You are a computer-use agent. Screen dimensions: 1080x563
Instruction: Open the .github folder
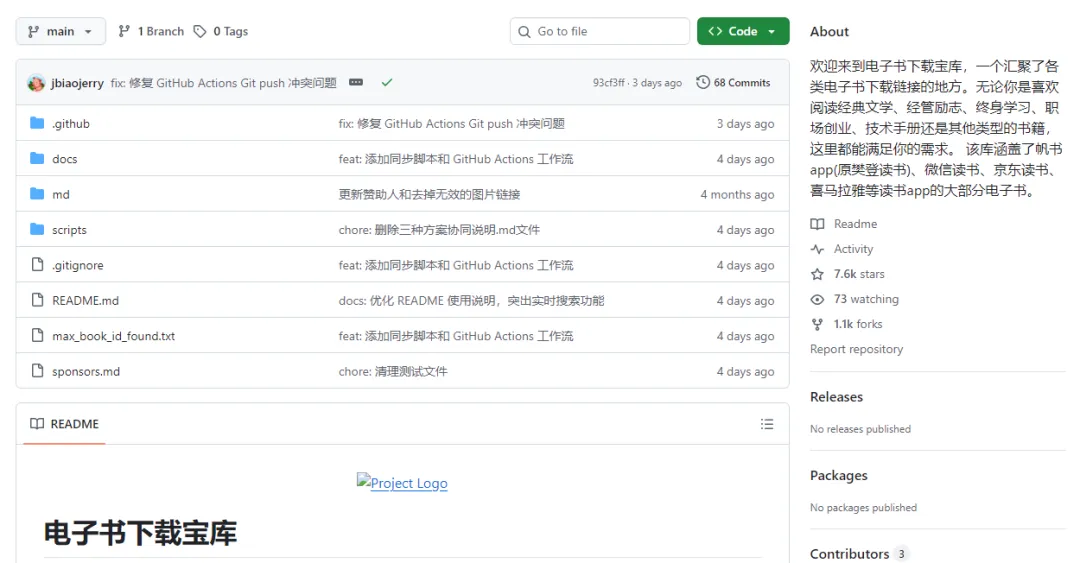point(71,123)
